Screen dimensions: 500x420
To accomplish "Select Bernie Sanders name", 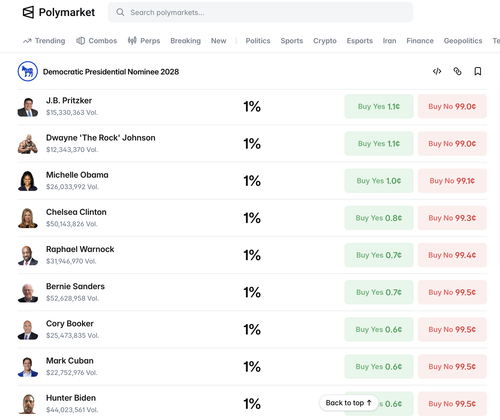I will pyautogui.click(x=75, y=286).
